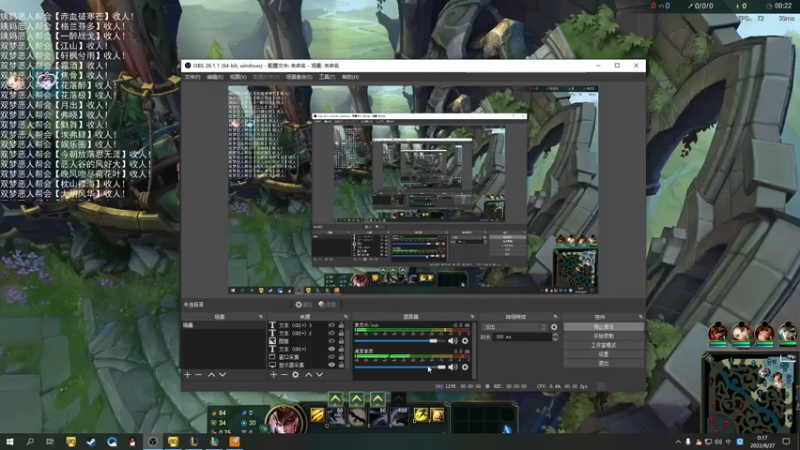Open the Steam taskbar icon
Viewport: 800px width, 450px height.
point(91,441)
